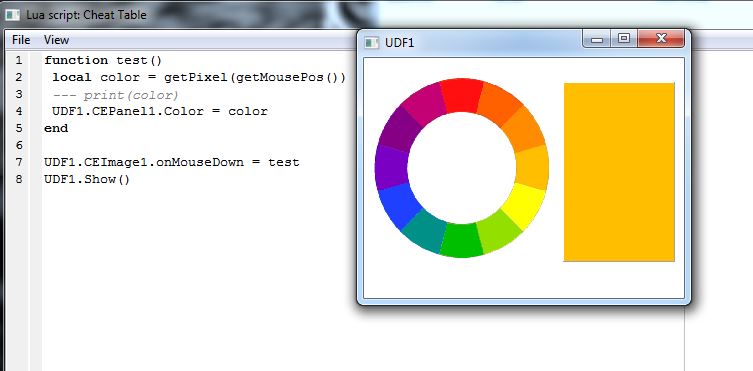Click line number 4 in gutter

18,111
